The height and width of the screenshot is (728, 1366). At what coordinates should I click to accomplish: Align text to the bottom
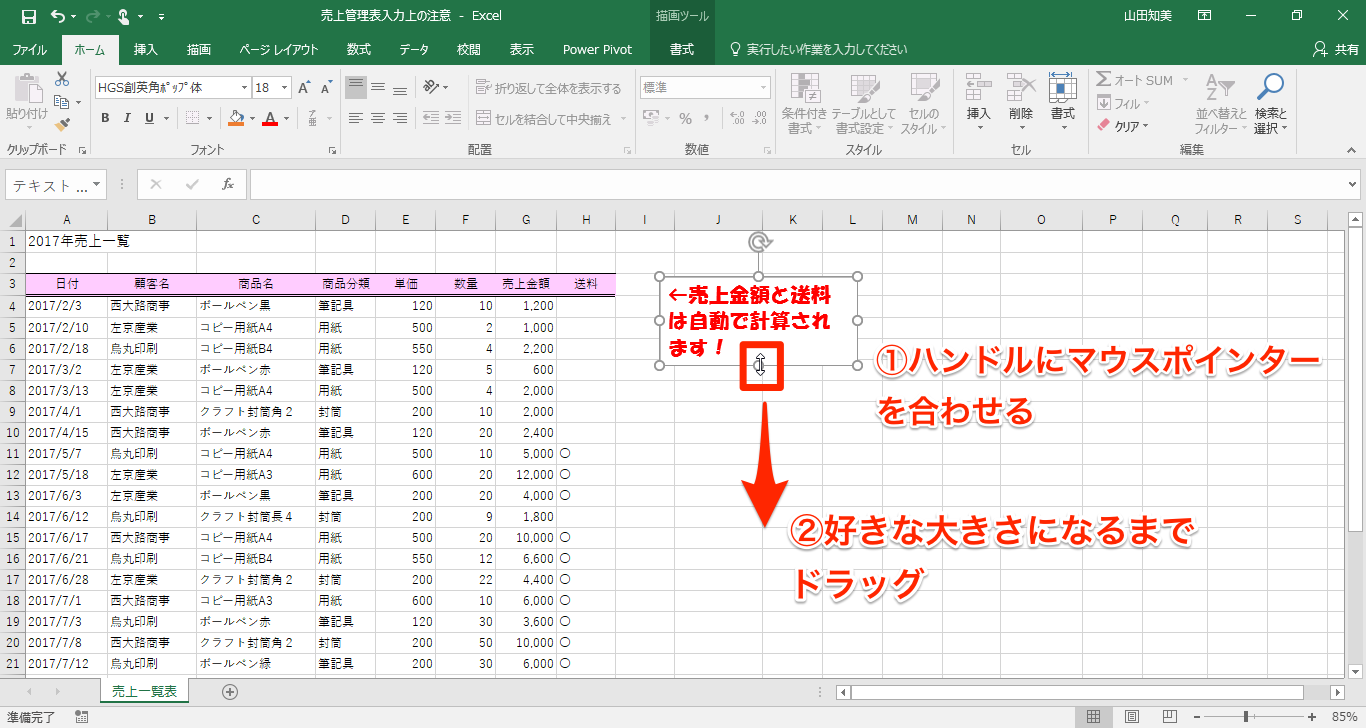tap(400, 88)
